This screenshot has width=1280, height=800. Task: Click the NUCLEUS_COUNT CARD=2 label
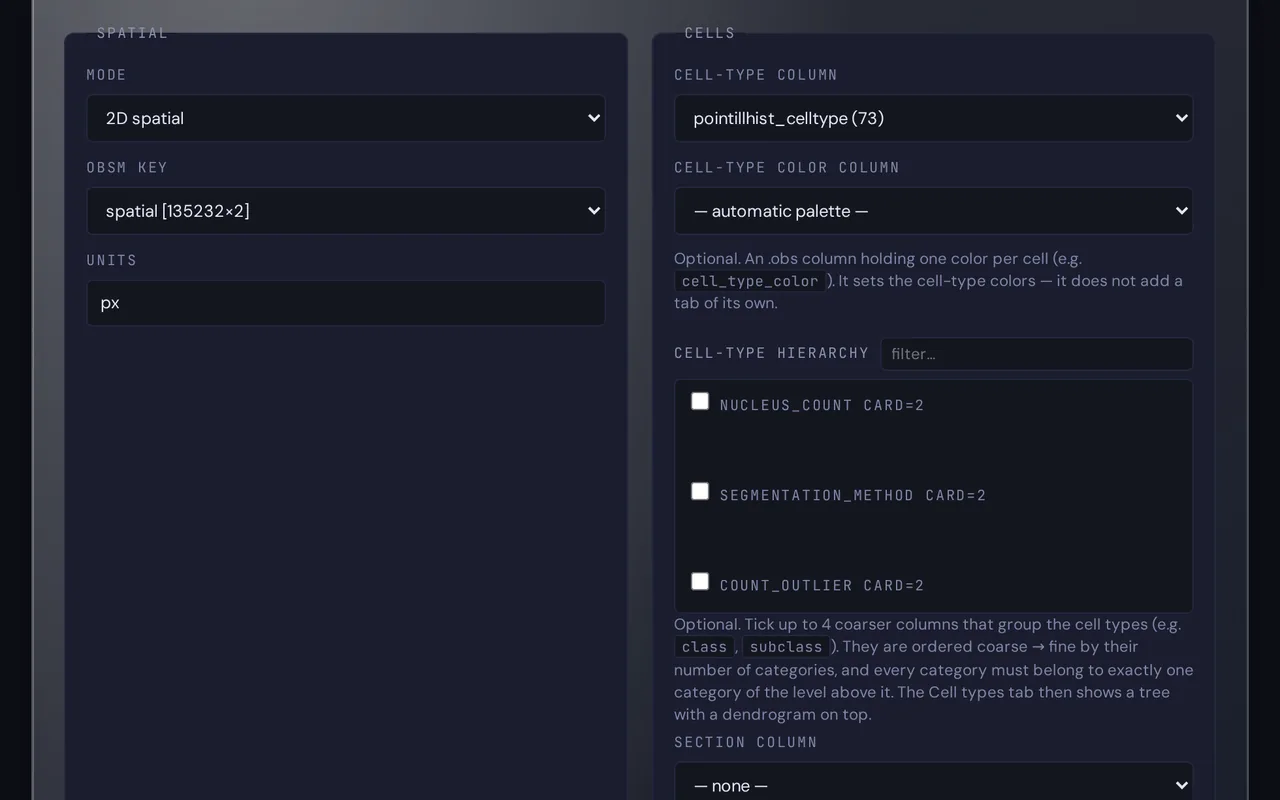click(x=822, y=405)
